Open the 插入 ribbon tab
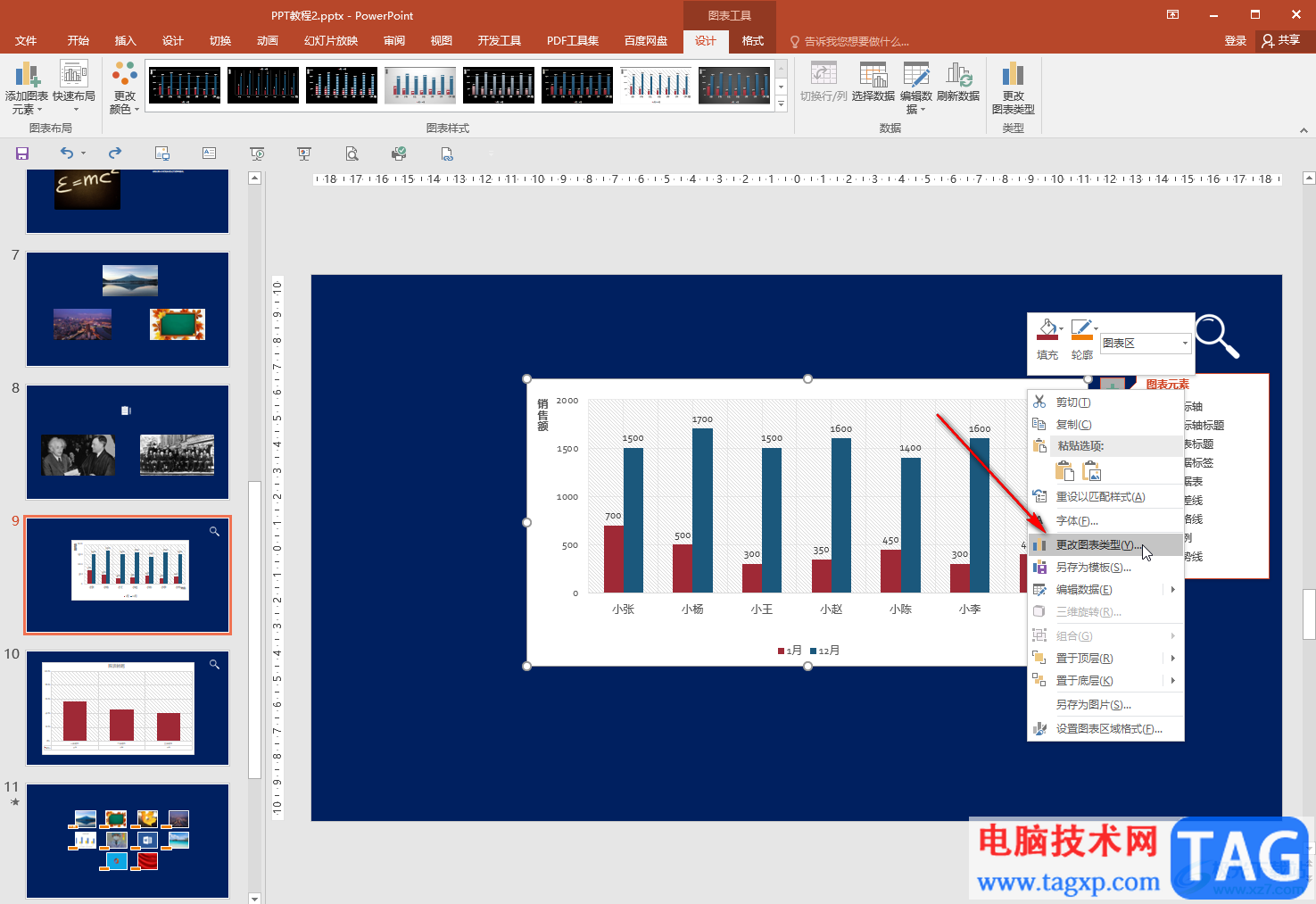Viewport: 1316px width, 904px height. click(x=126, y=41)
